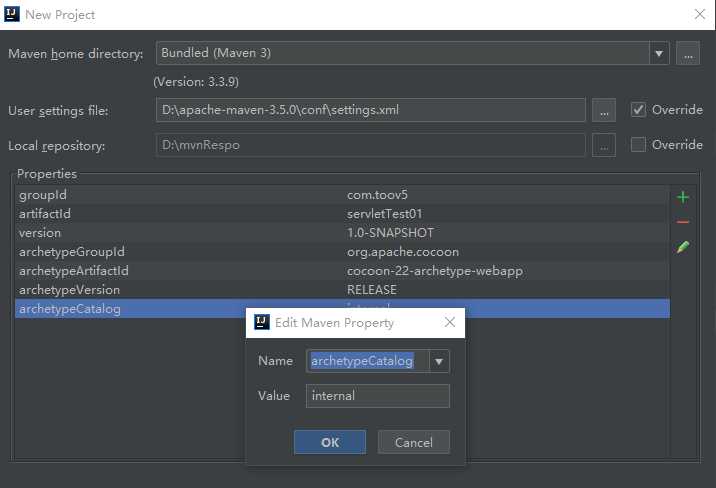Browse for Local repository with ellipsis button
The height and width of the screenshot is (488, 716).
click(604, 145)
